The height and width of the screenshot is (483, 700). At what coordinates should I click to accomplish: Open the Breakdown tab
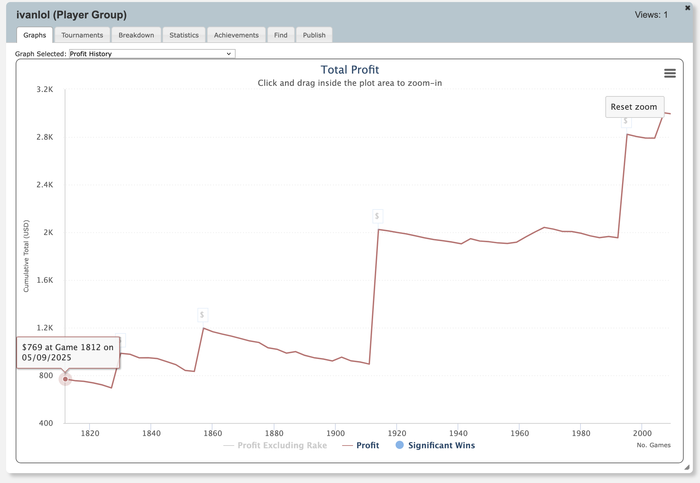click(136, 35)
